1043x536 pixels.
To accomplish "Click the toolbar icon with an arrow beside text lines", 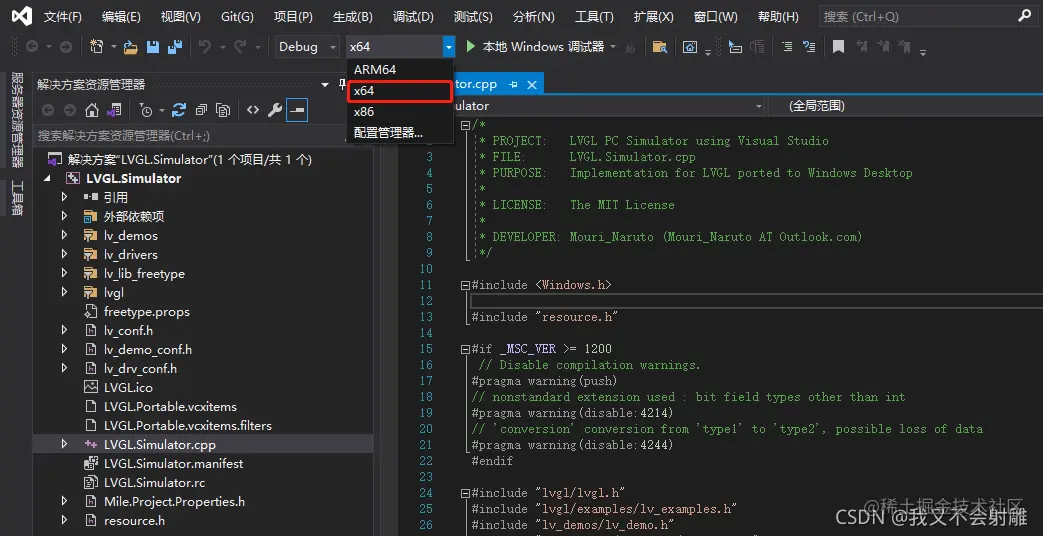I will point(809,47).
